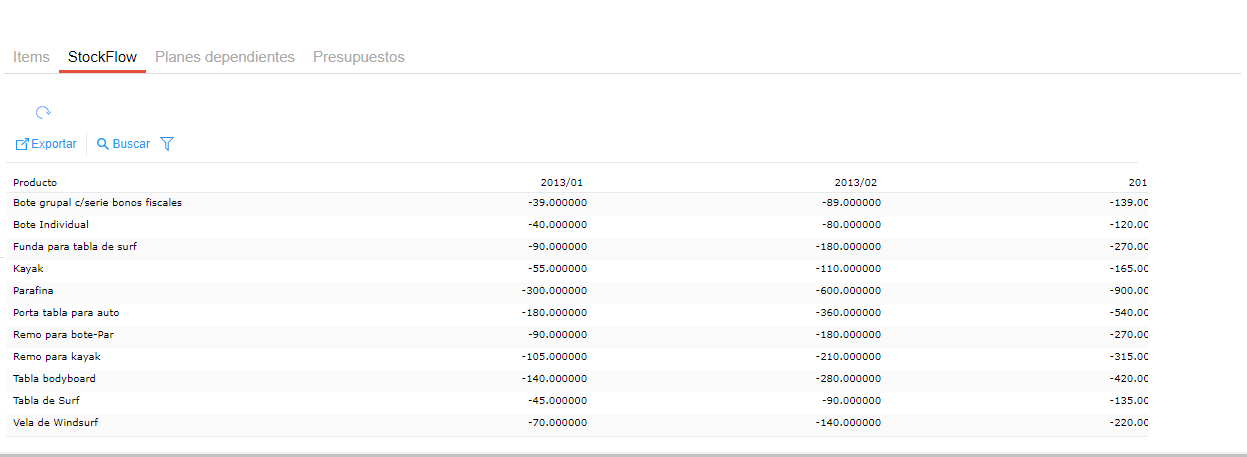
Task: Select the Bote Individual row
Action: tap(51, 225)
